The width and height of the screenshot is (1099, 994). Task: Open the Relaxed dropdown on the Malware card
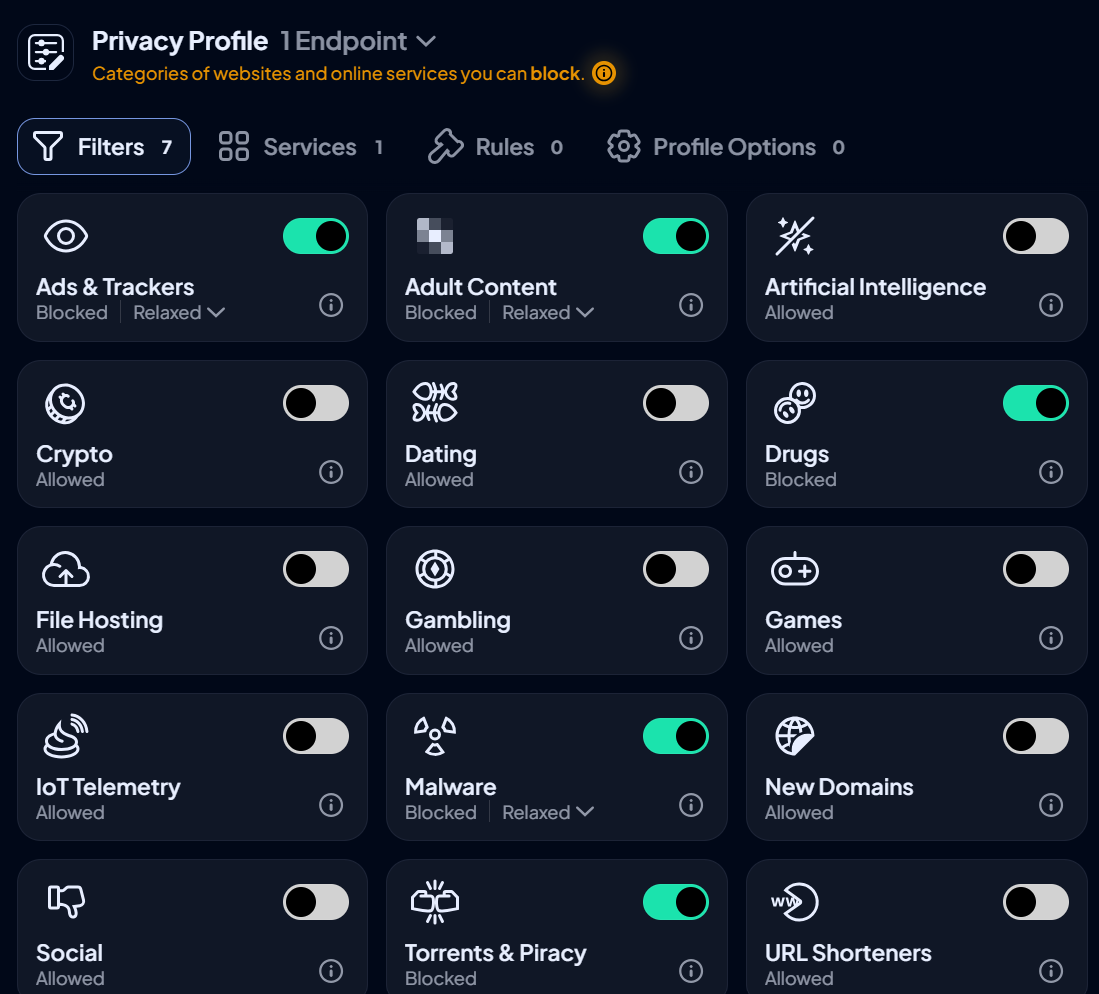[x=547, y=812]
